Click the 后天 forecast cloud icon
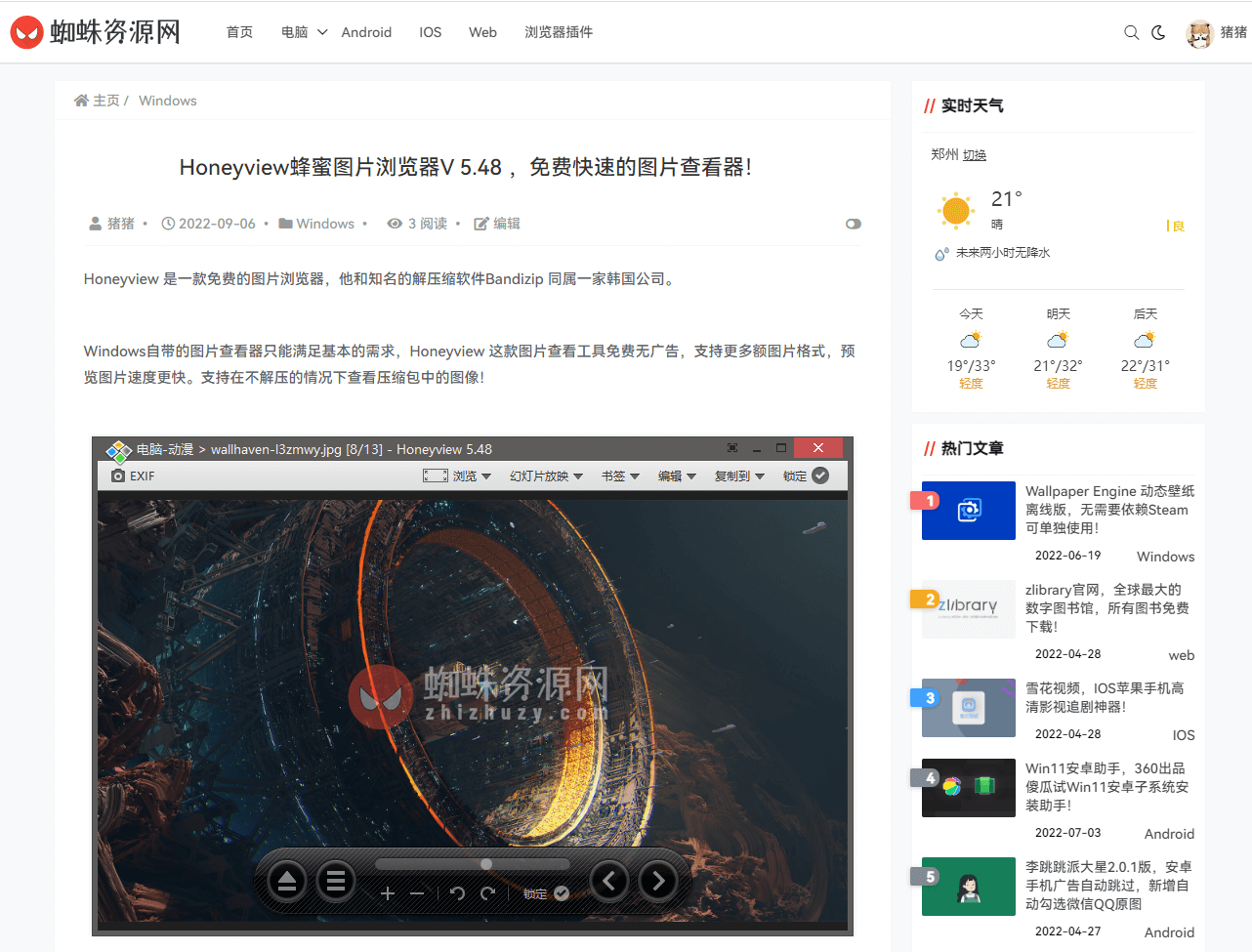Viewport: 1252px width, 952px height. (1145, 340)
